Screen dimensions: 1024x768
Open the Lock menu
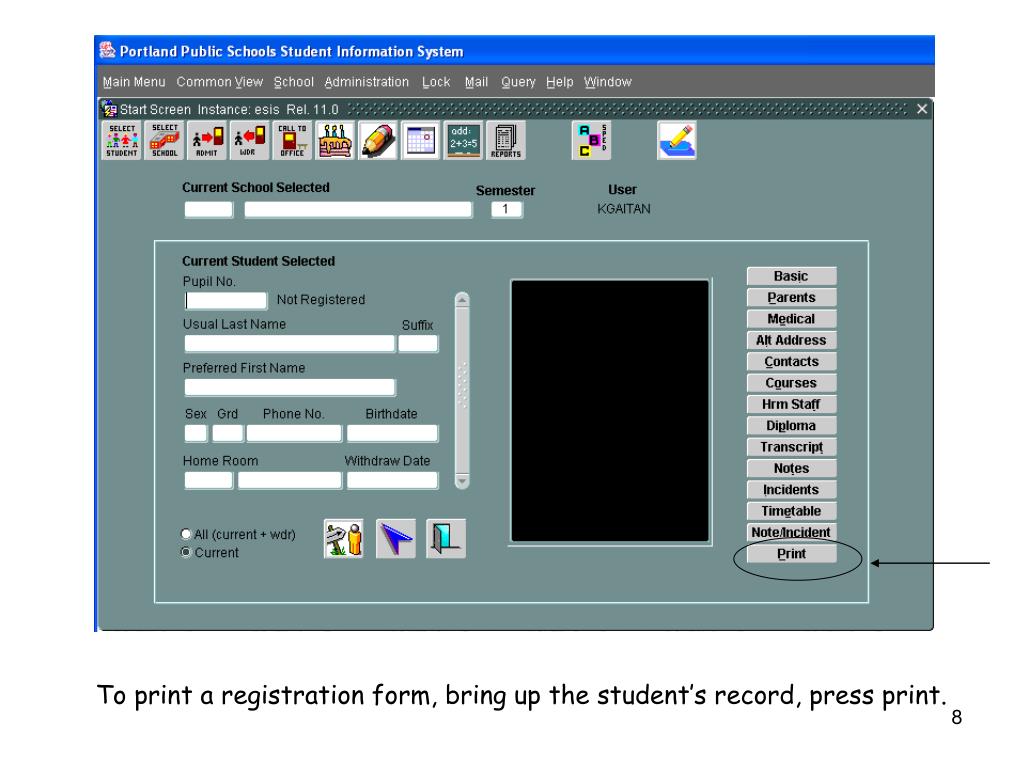pos(436,82)
